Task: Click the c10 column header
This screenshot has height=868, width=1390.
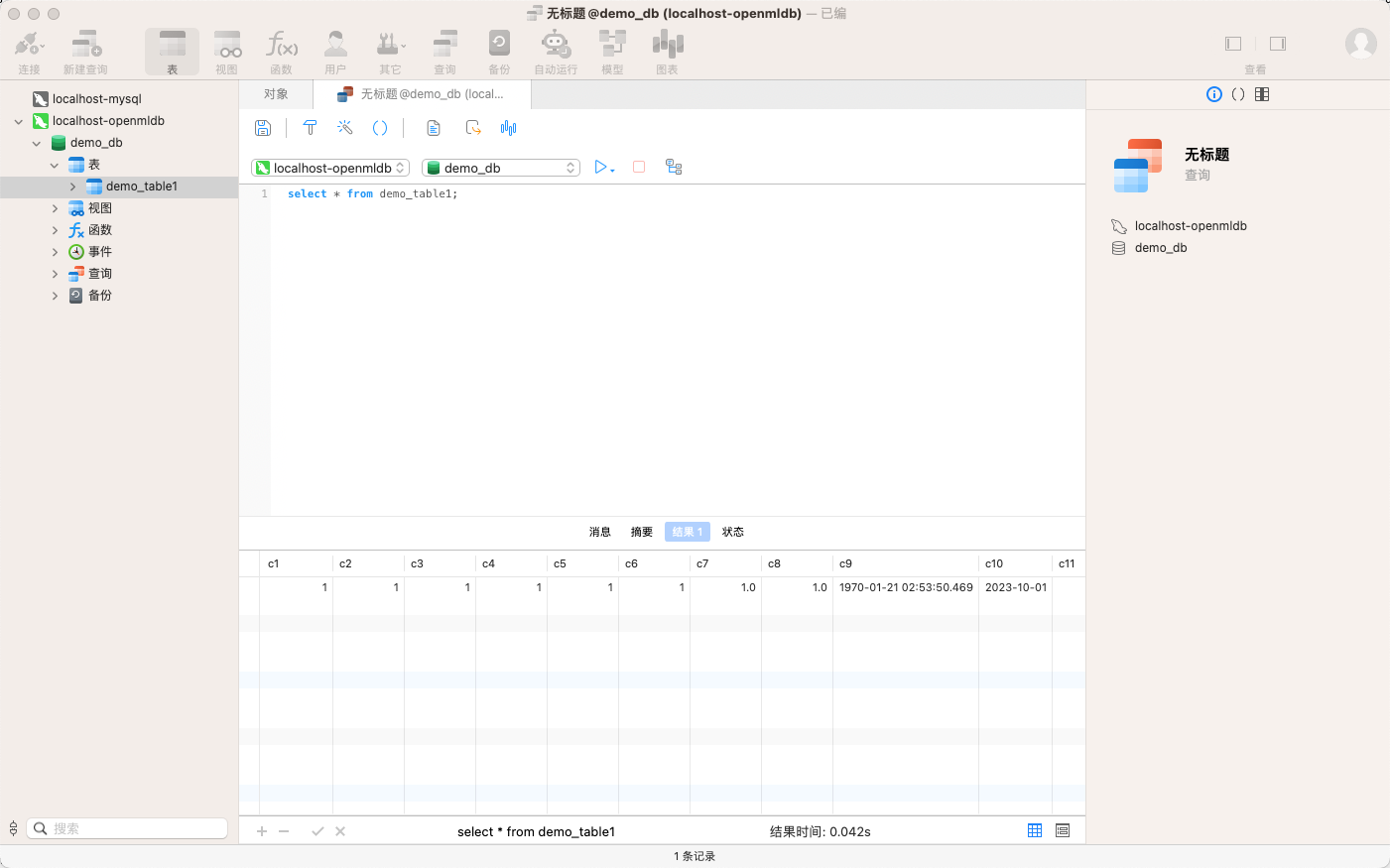Action: point(1015,563)
